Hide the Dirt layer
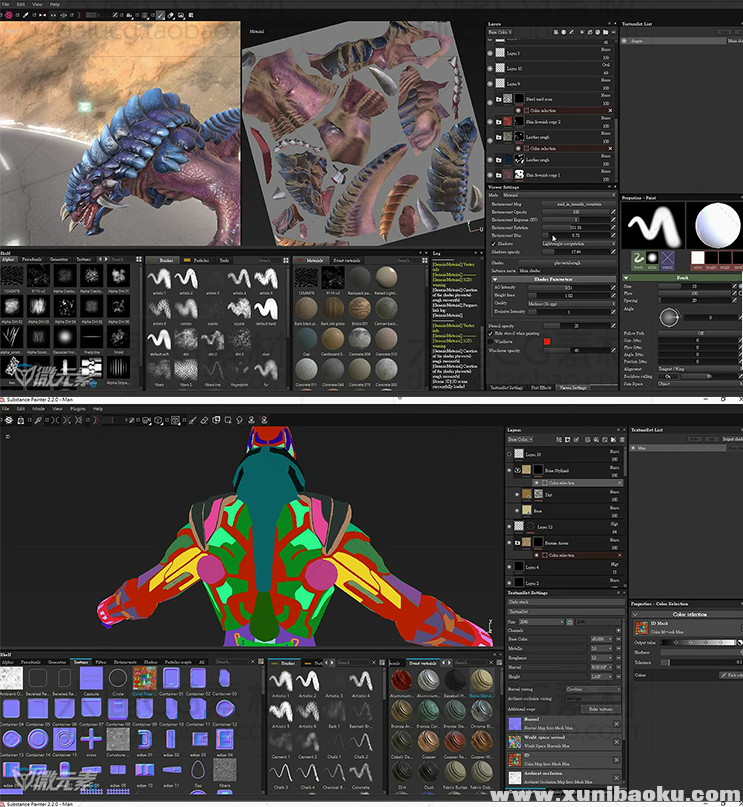 517,493
